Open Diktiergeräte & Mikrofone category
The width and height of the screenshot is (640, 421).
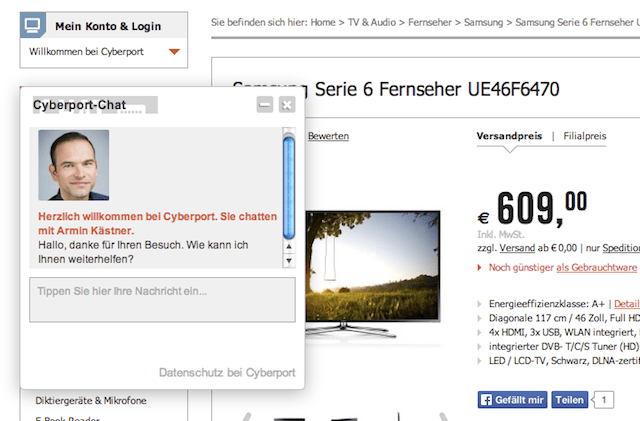91,401
